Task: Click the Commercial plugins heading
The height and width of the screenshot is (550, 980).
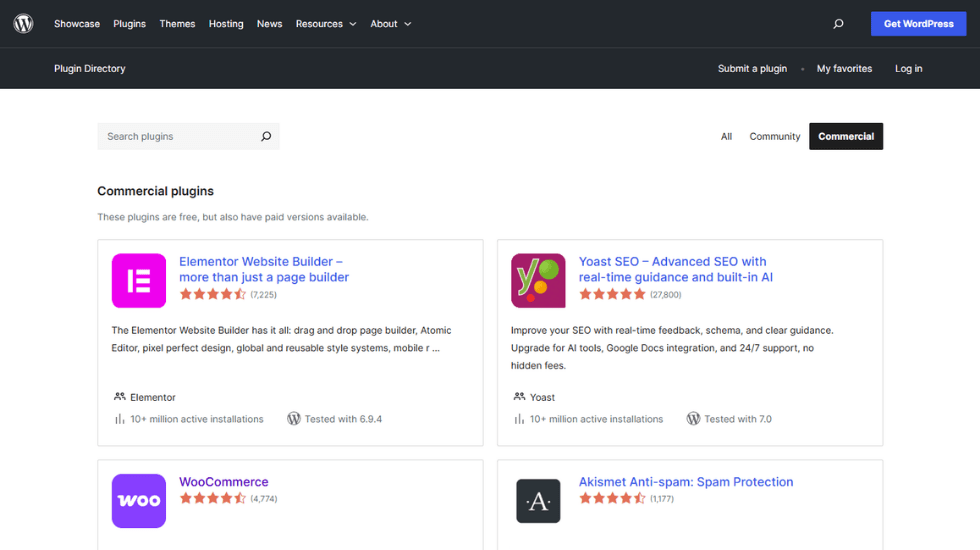Action: point(155,191)
